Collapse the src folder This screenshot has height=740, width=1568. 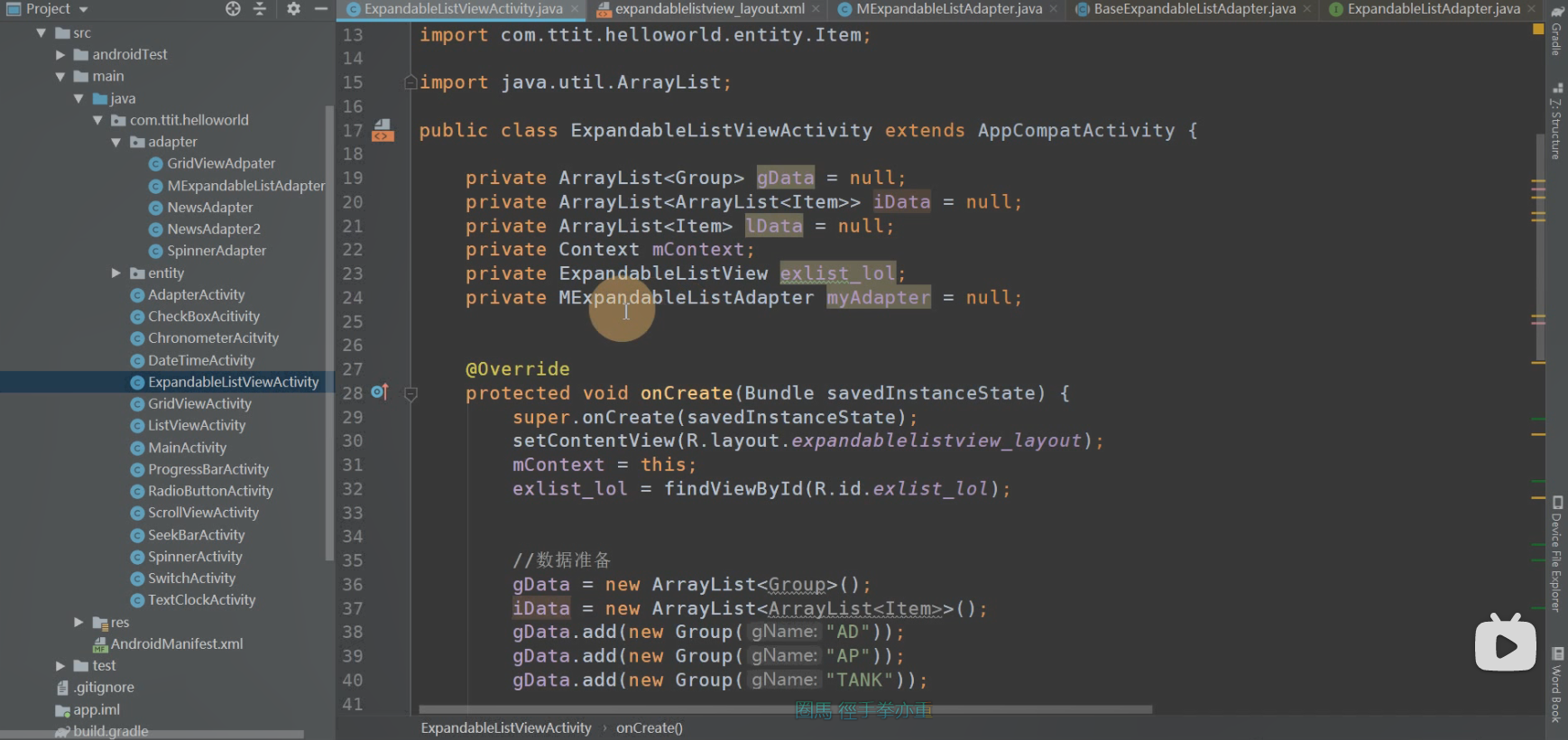click(x=41, y=33)
